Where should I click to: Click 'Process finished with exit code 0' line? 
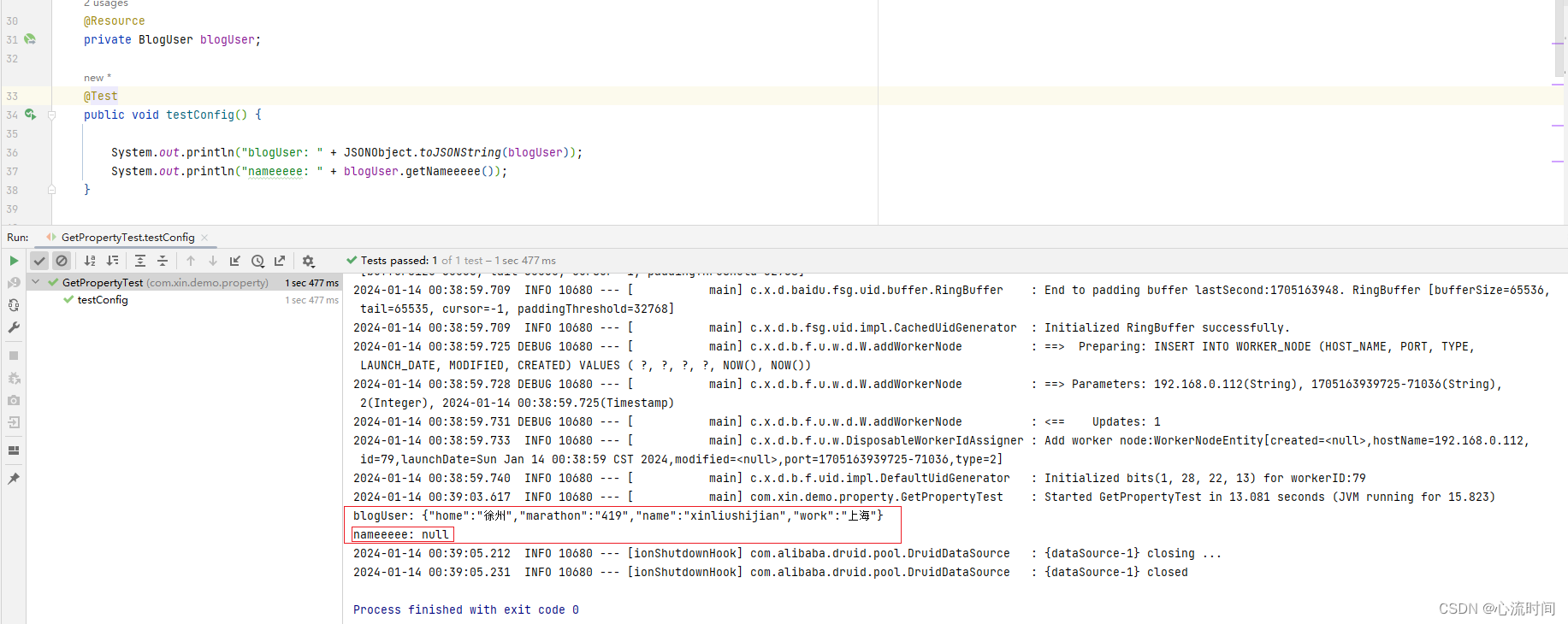[466, 609]
